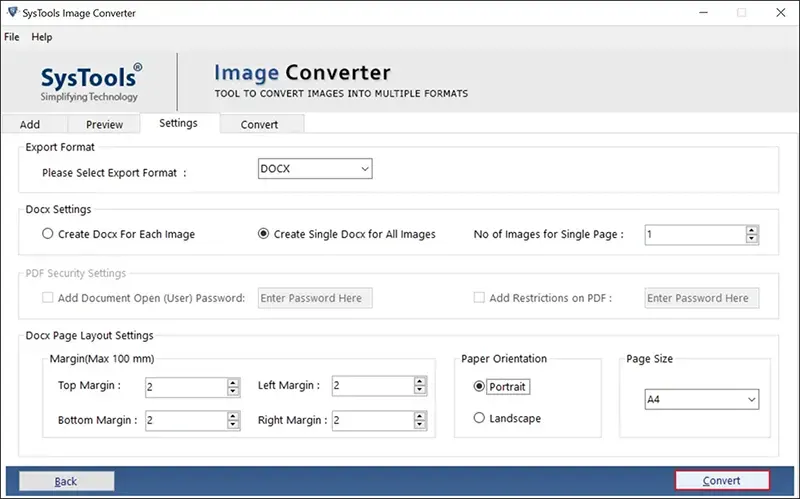
Task: Decrease the Bottom Margin value
Action: (x=233, y=425)
